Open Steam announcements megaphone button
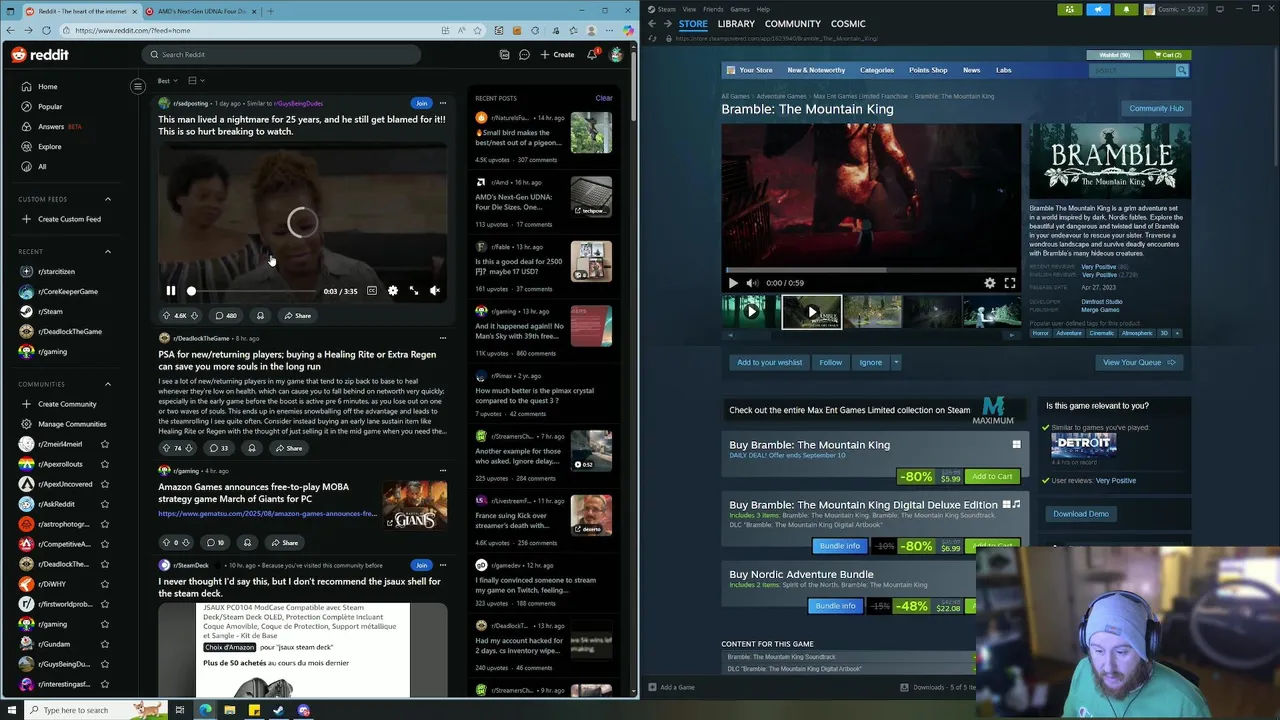The width and height of the screenshot is (1280, 720). (1098, 9)
